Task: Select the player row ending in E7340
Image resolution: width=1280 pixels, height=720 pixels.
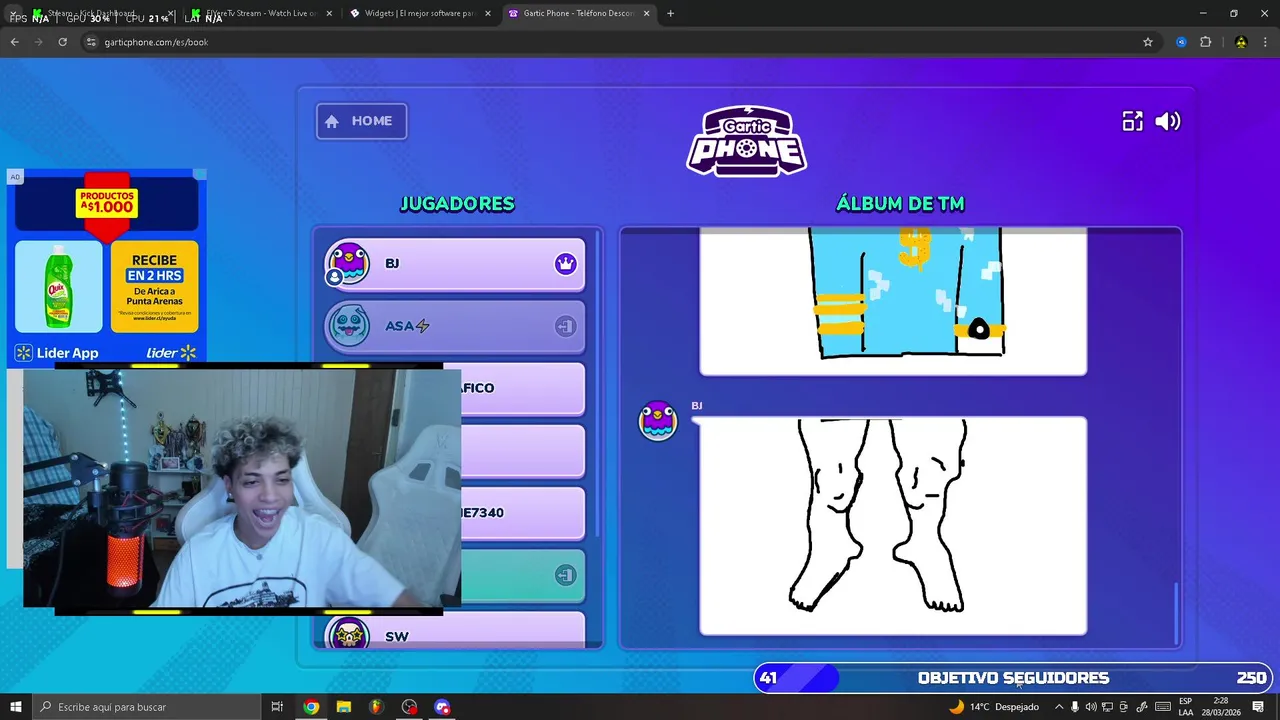Action: (x=522, y=513)
